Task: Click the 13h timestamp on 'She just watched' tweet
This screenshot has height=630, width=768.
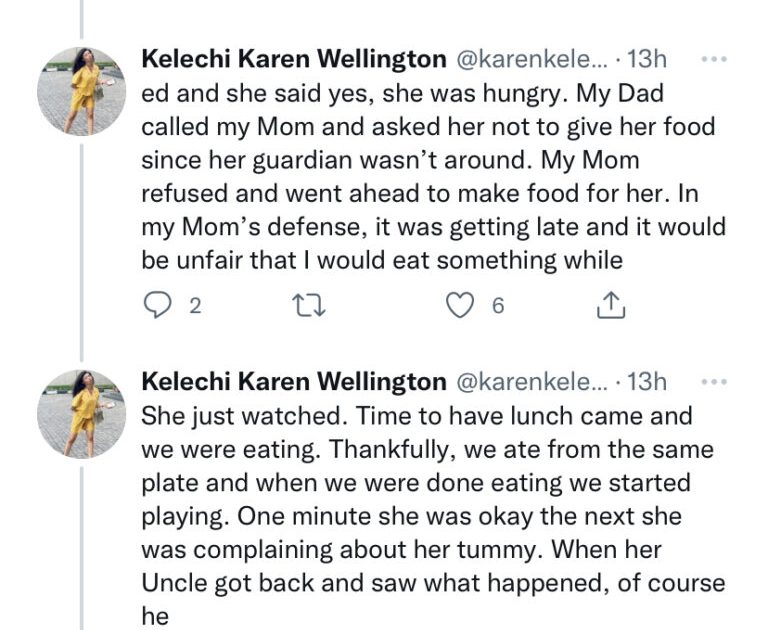Action: (647, 382)
